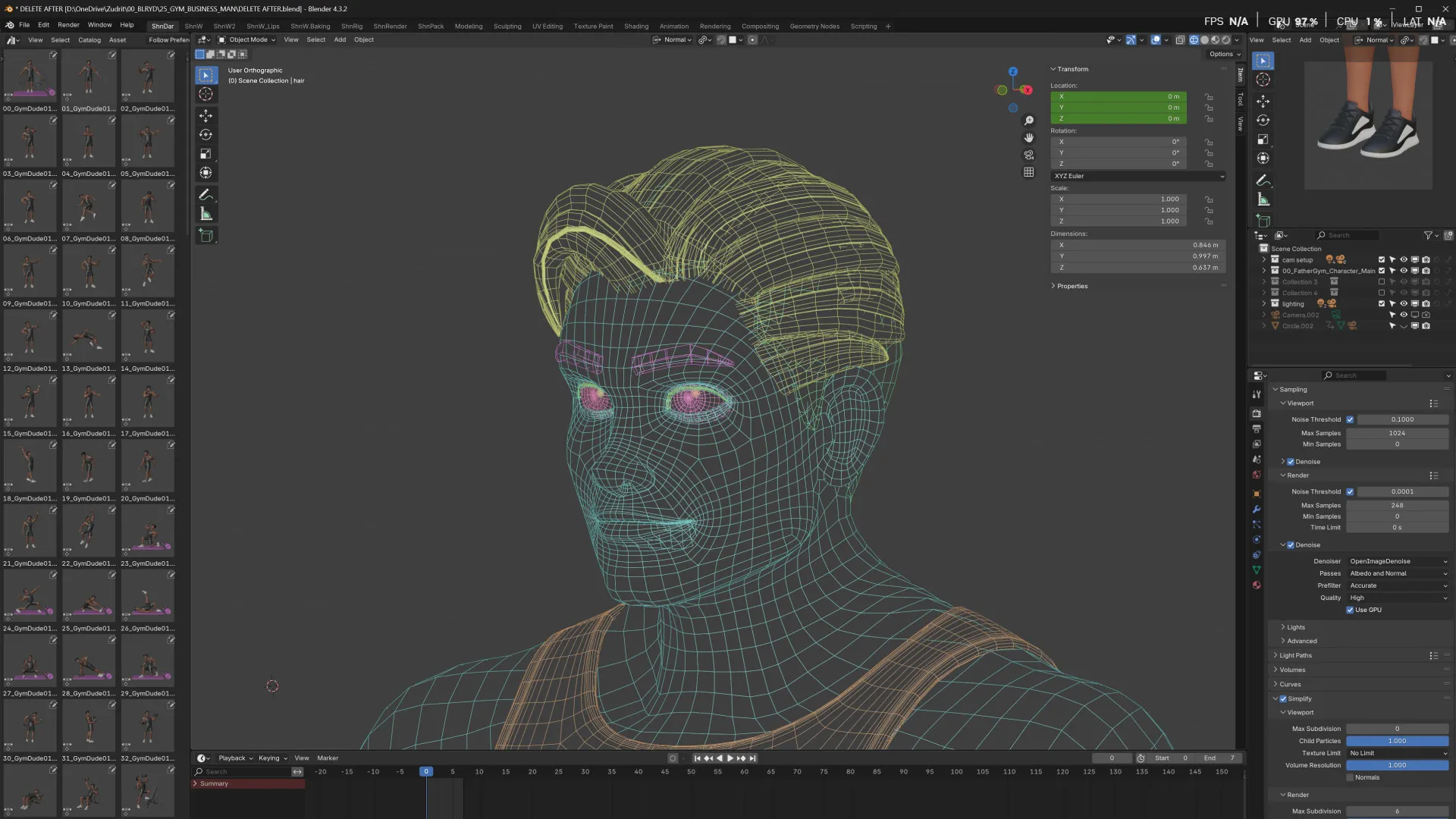The height and width of the screenshot is (819, 1456).
Task: Open the Denoiser dropdown set to OpenImageDenoise
Action: pyautogui.click(x=1398, y=561)
